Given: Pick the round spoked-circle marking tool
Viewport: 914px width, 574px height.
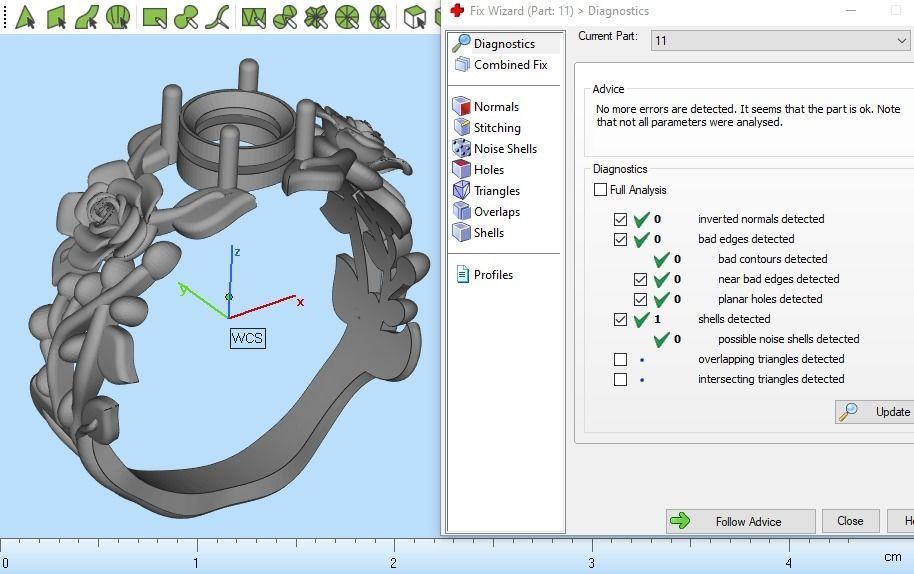Looking at the screenshot, I should pyautogui.click(x=347, y=17).
